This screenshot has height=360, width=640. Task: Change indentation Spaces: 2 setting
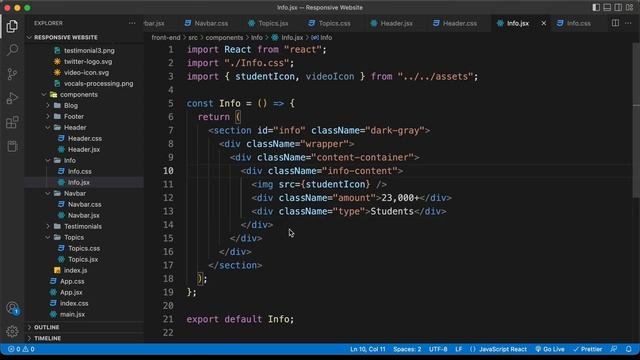407,349
